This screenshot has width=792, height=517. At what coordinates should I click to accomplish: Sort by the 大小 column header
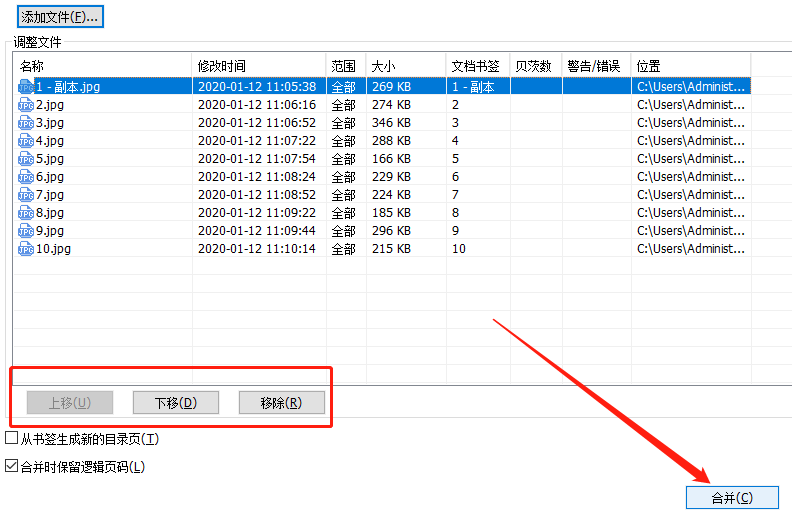406,66
